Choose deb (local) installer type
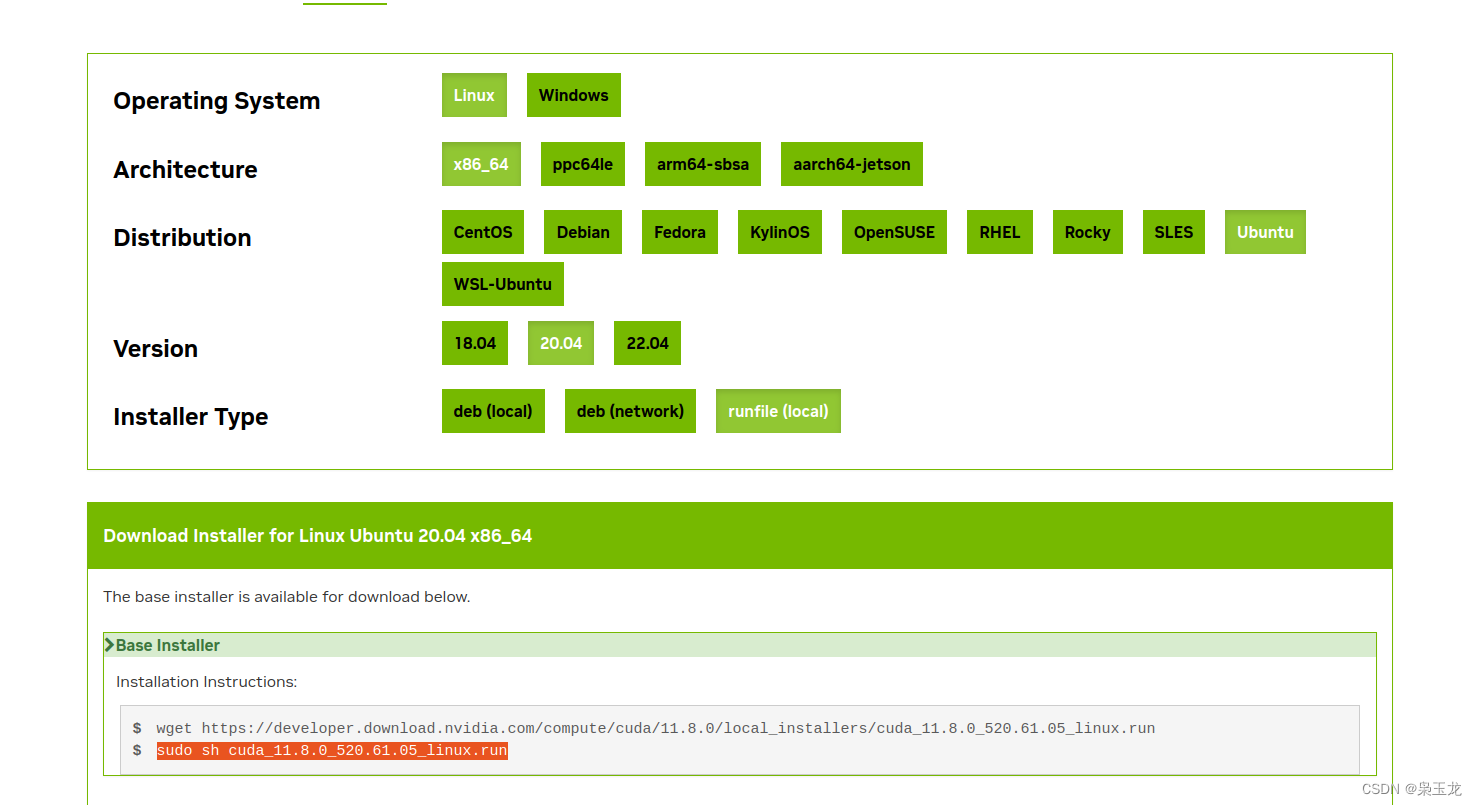Image resolution: width=1477 pixels, height=805 pixels. click(493, 411)
